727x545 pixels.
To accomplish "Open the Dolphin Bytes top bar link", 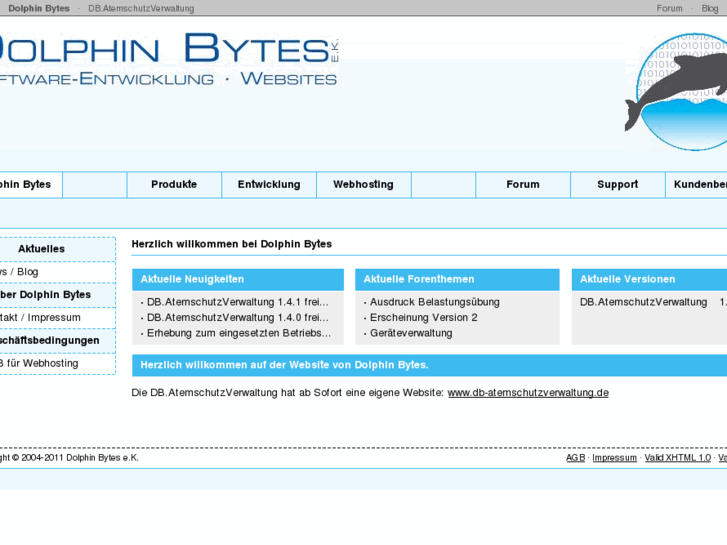I will click(x=39, y=8).
